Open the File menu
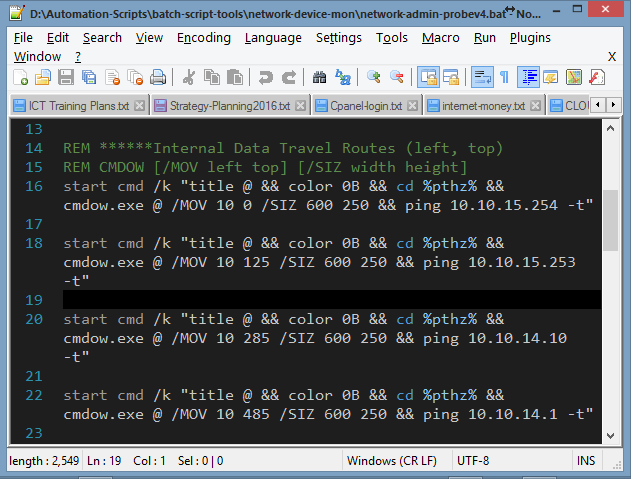The image size is (631, 479). pos(23,37)
